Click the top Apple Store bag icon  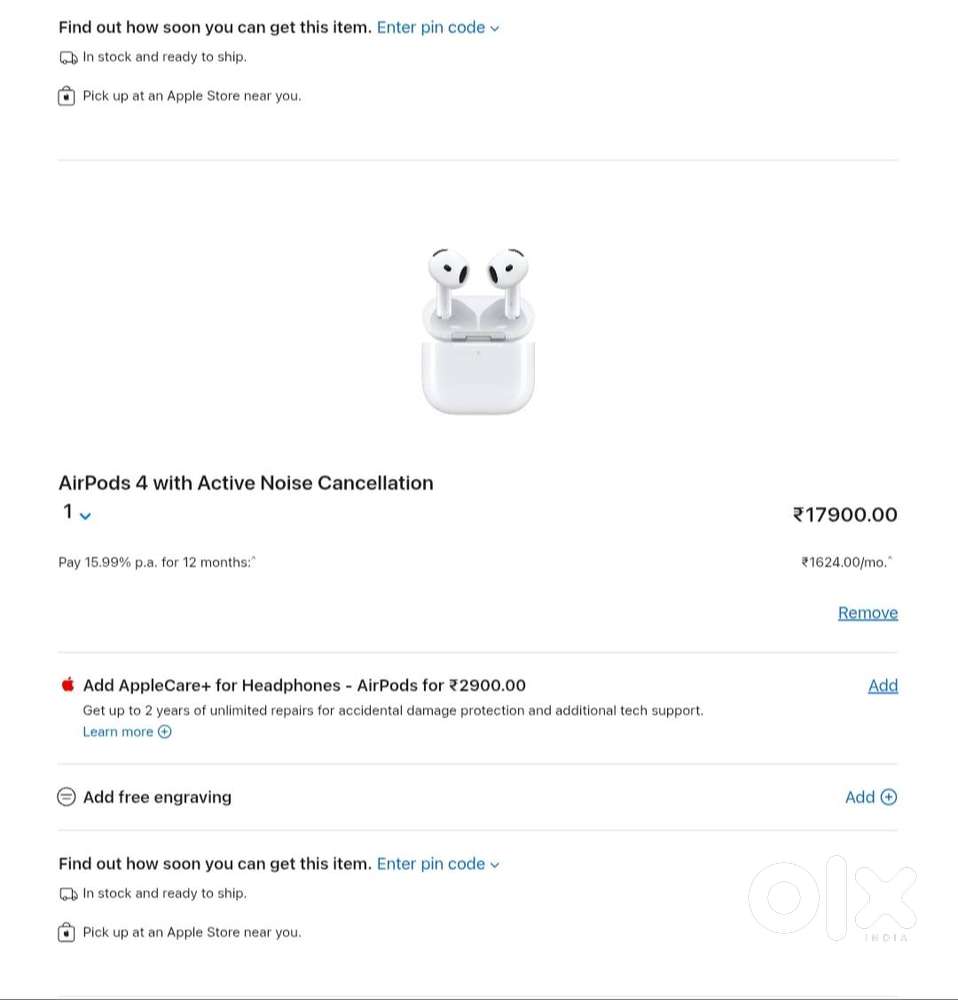67,97
